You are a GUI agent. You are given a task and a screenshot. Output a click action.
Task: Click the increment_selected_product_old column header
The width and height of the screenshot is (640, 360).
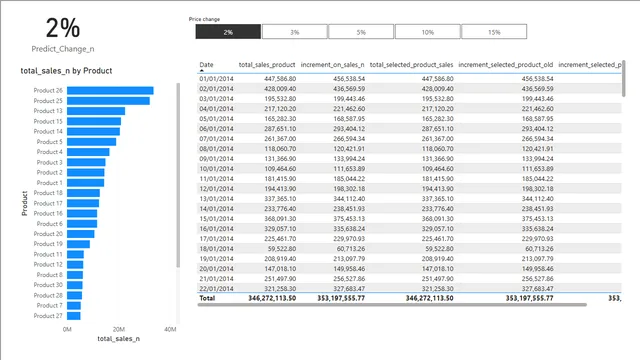[x=506, y=64]
